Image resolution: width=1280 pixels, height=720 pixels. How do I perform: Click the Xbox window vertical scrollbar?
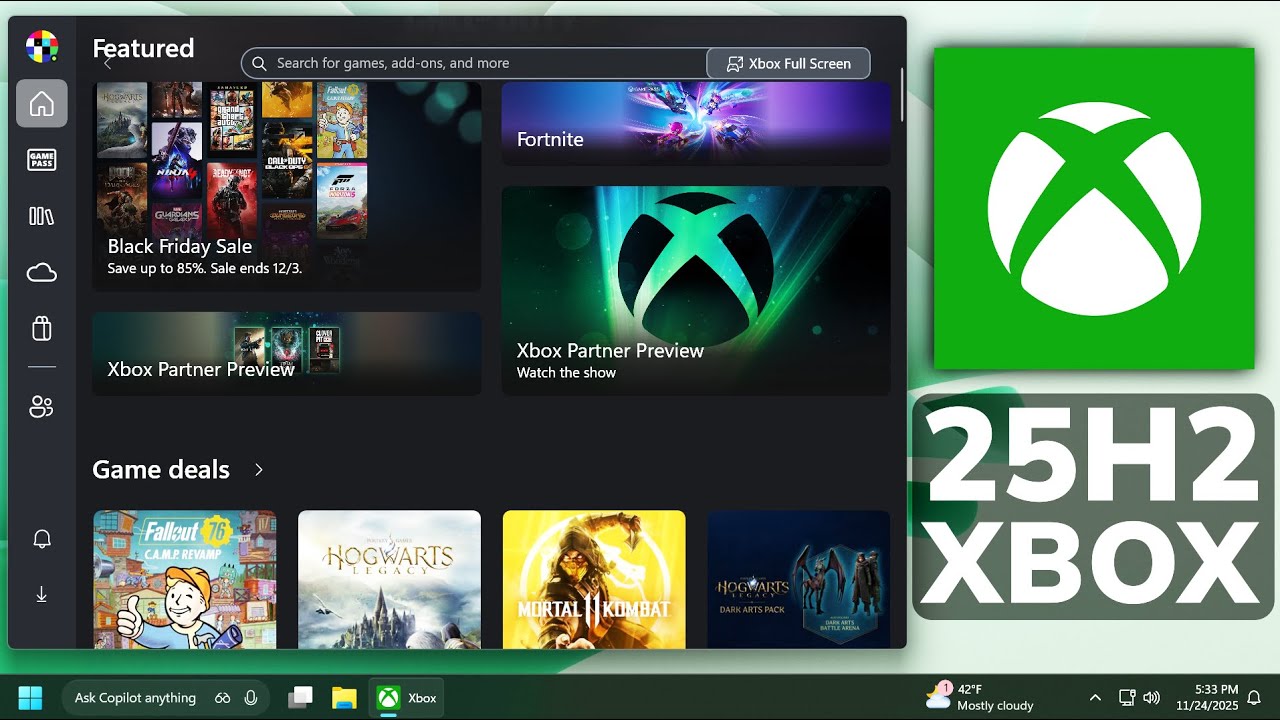901,95
